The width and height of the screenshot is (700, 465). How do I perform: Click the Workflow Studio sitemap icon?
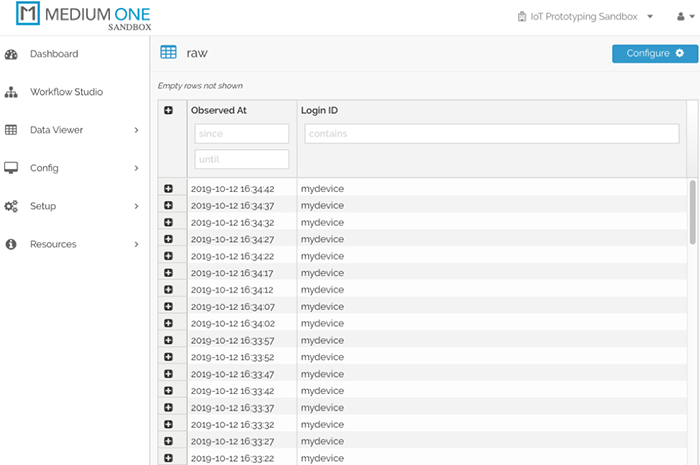click(x=11, y=92)
